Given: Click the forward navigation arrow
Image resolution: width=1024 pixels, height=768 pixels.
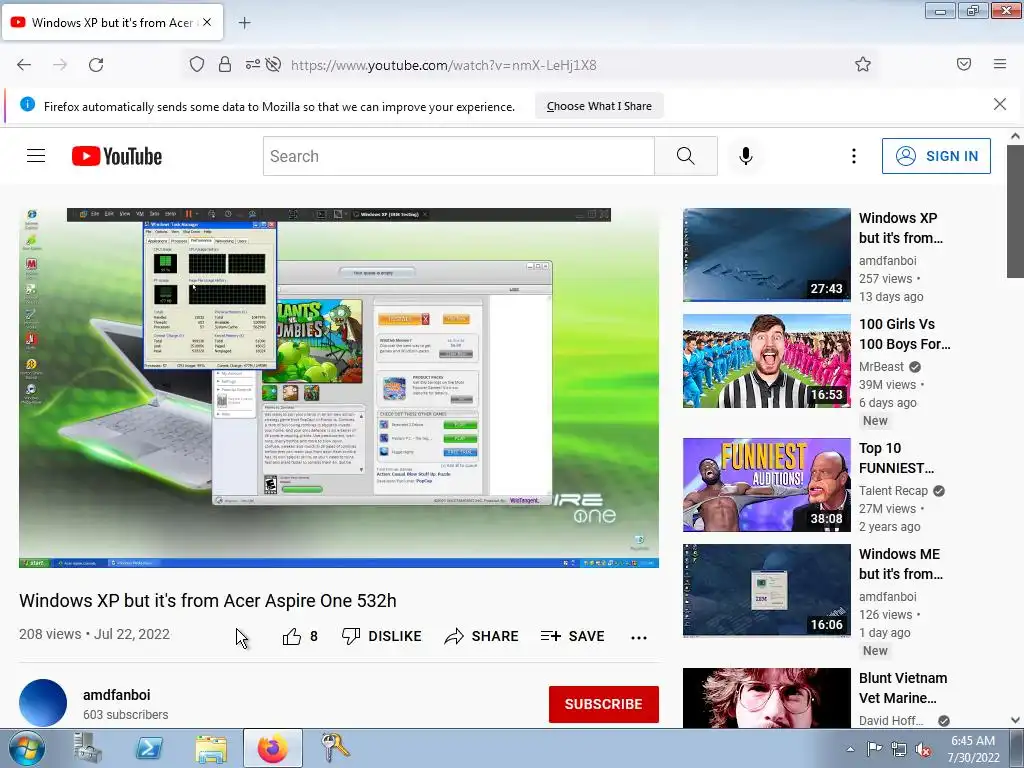Looking at the screenshot, I should click(60, 65).
